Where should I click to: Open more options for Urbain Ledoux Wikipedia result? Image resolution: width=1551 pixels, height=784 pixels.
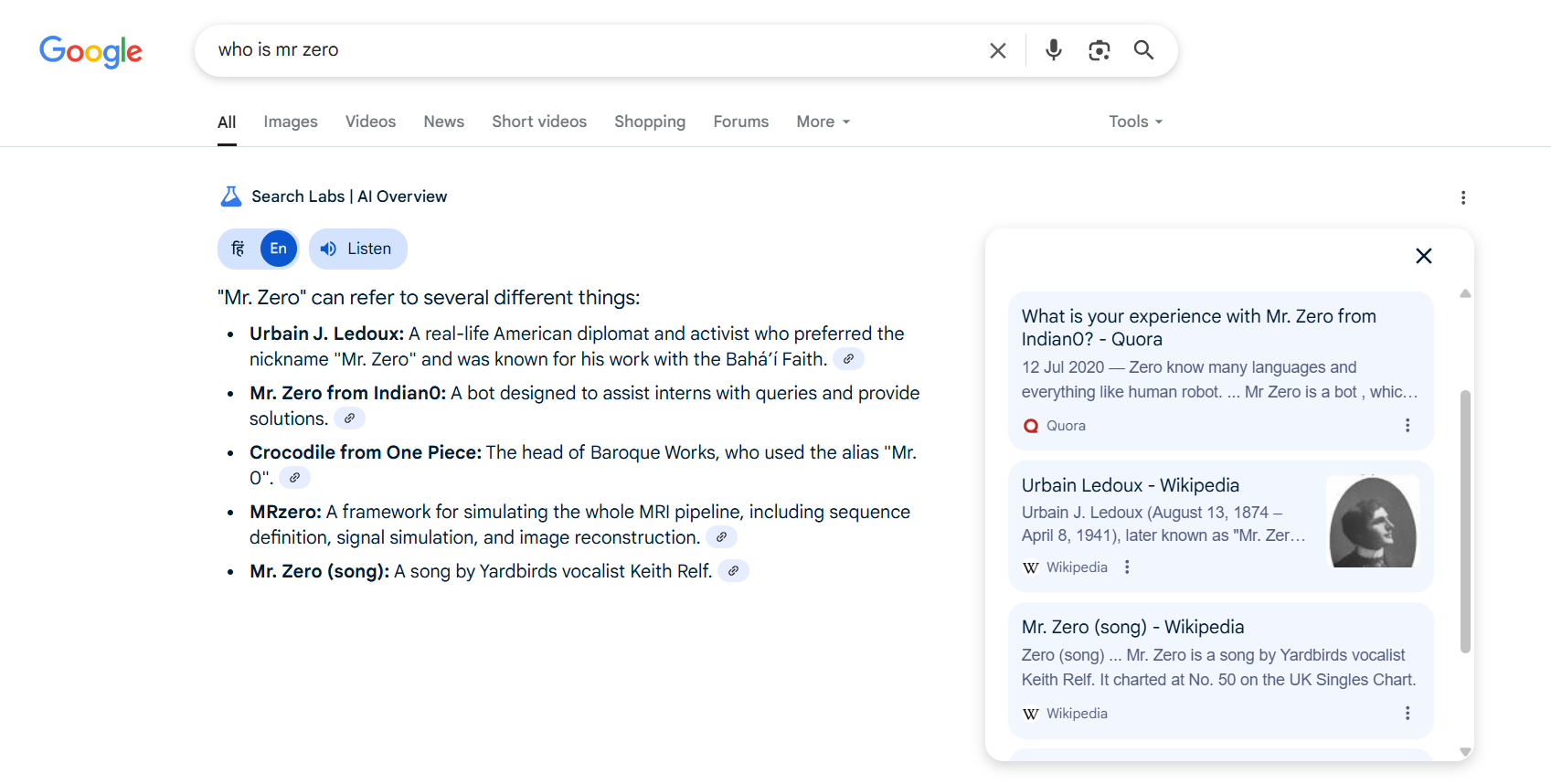tap(1127, 567)
